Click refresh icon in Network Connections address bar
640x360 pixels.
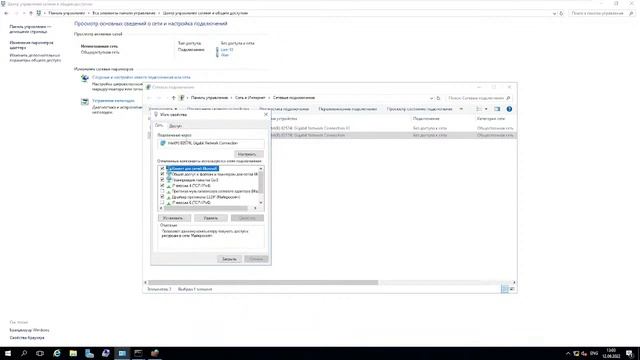(x=438, y=98)
